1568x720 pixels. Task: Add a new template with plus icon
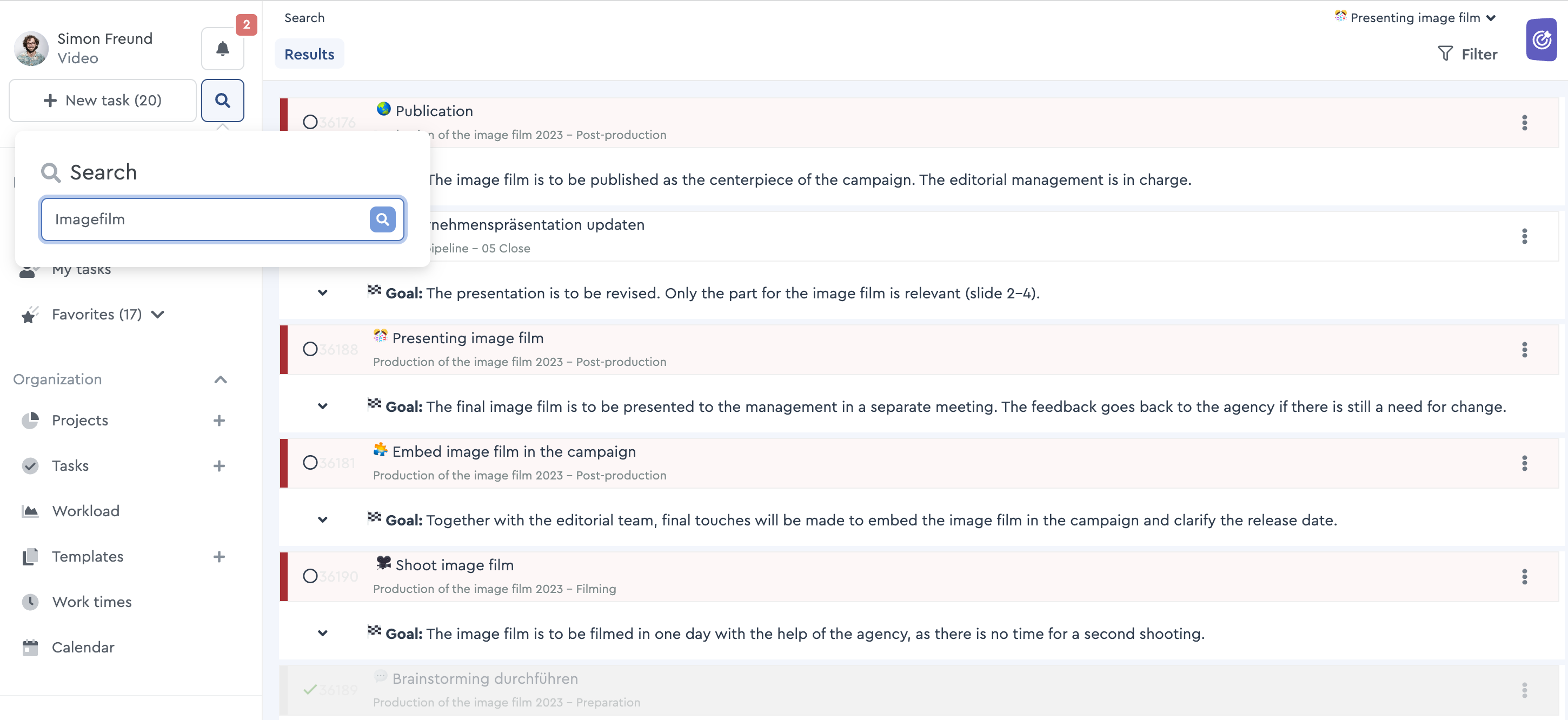pos(219,557)
